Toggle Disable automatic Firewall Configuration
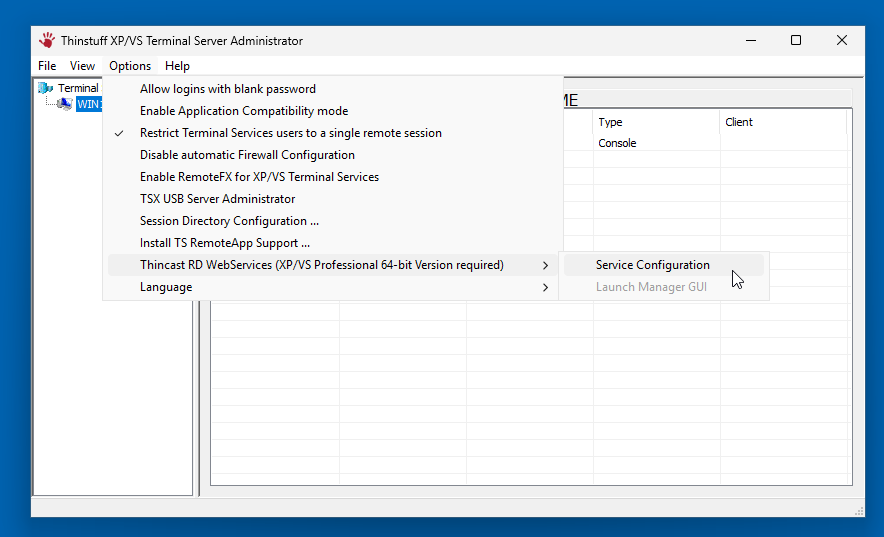The width and height of the screenshot is (884, 537). 333,155
